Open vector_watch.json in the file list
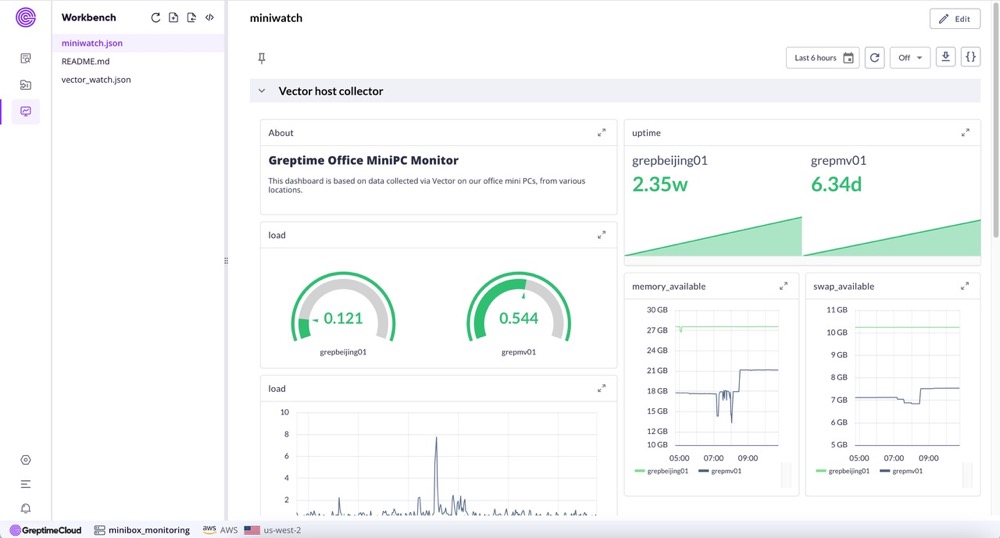The width and height of the screenshot is (1000, 538). pyautogui.click(x=138, y=80)
